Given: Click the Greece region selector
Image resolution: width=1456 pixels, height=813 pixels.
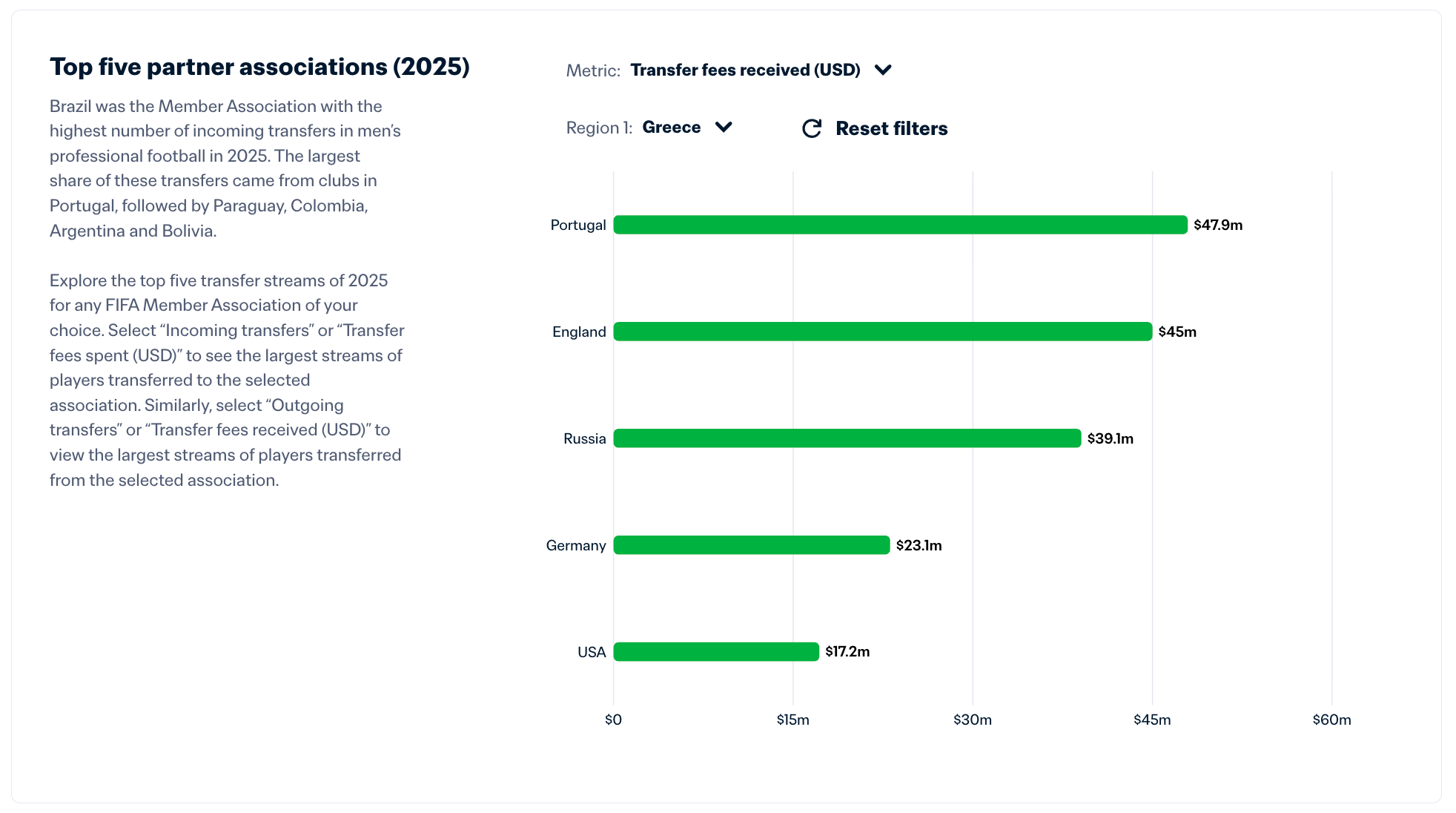Looking at the screenshot, I should point(671,127).
